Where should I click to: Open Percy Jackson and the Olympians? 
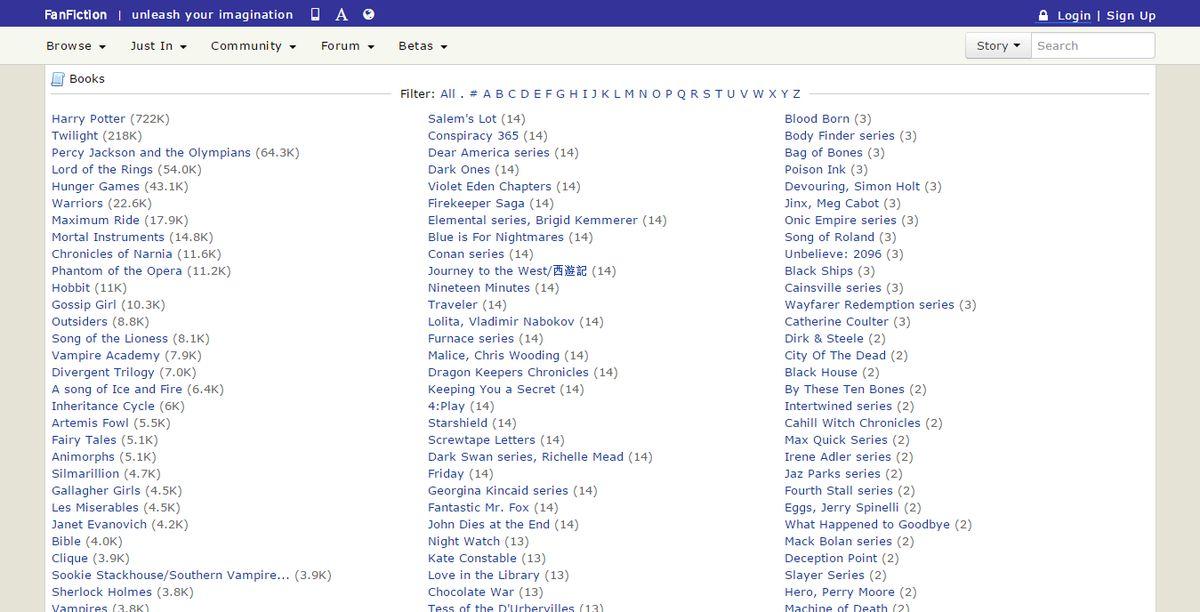[x=151, y=153]
